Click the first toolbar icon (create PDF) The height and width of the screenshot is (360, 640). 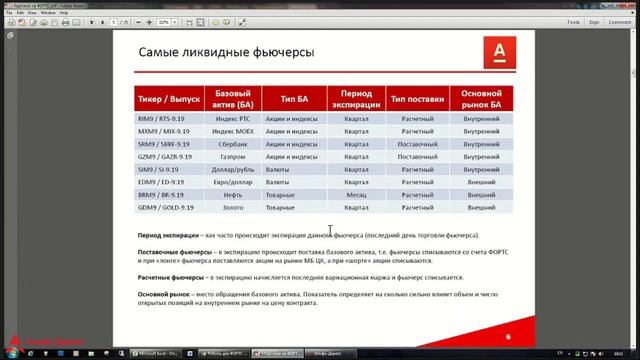(11, 22)
